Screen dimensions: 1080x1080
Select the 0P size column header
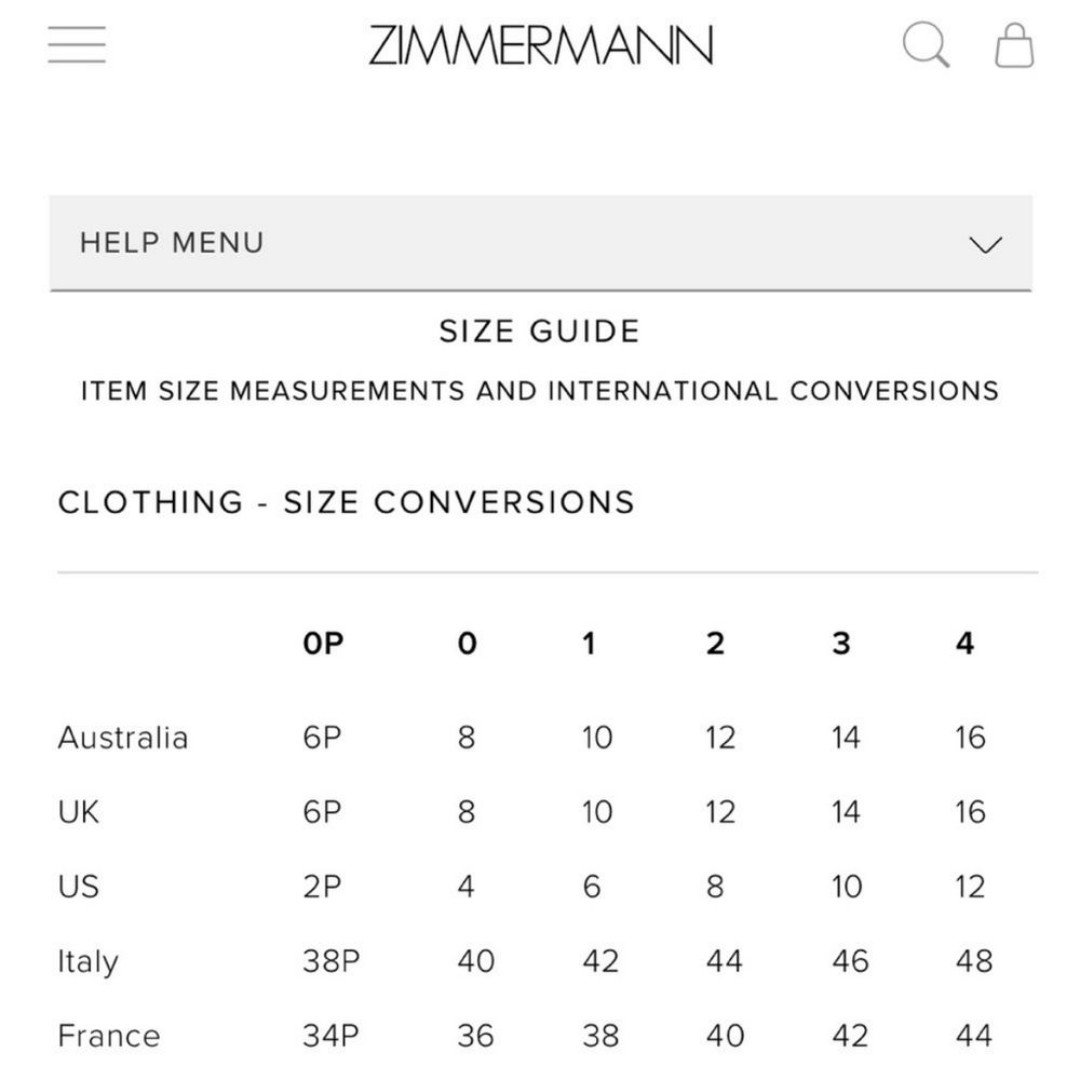[x=323, y=643]
